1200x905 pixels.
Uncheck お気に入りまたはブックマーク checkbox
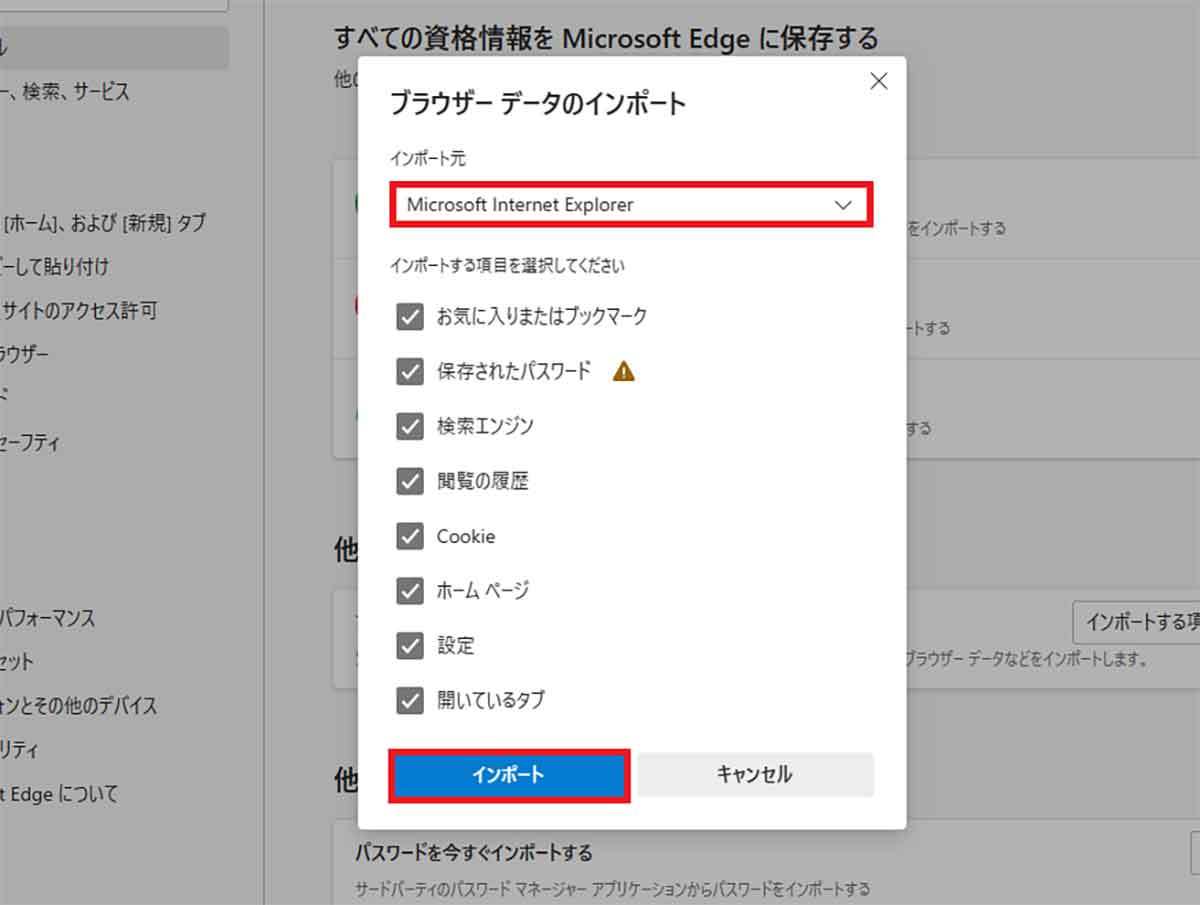coord(410,317)
